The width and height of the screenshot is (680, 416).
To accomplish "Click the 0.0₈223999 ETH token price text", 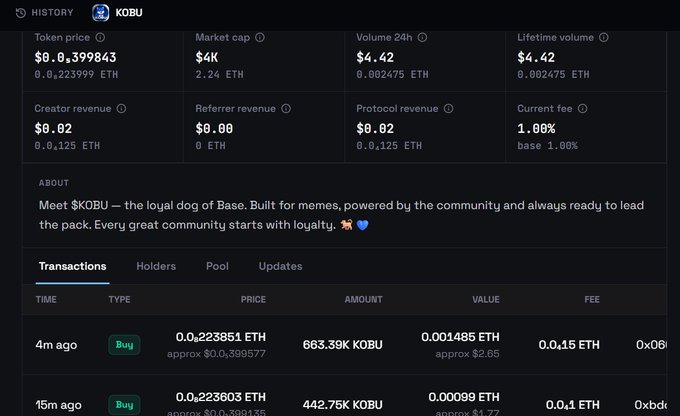I will point(76,75).
